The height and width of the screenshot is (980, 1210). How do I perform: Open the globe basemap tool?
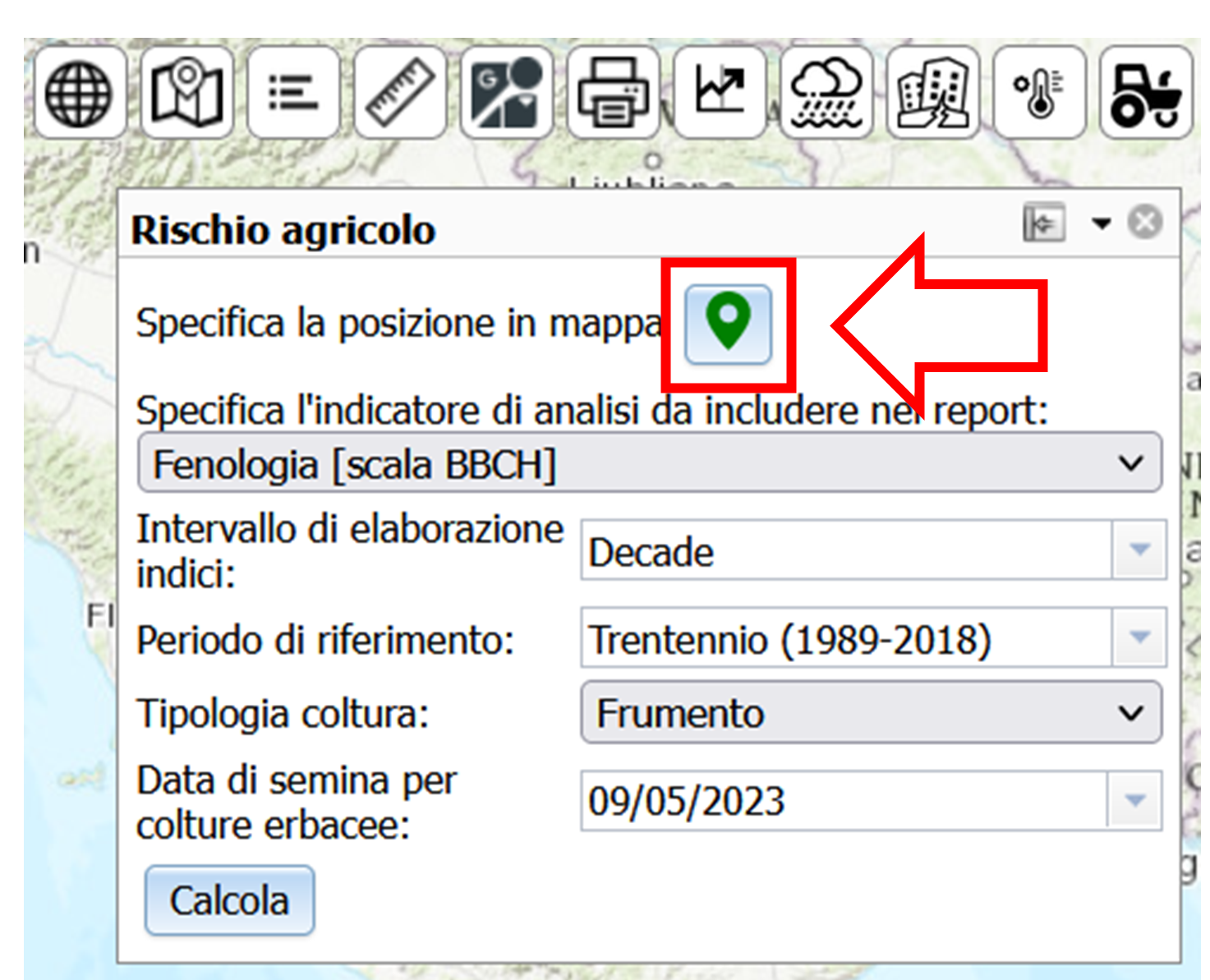coord(80,92)
